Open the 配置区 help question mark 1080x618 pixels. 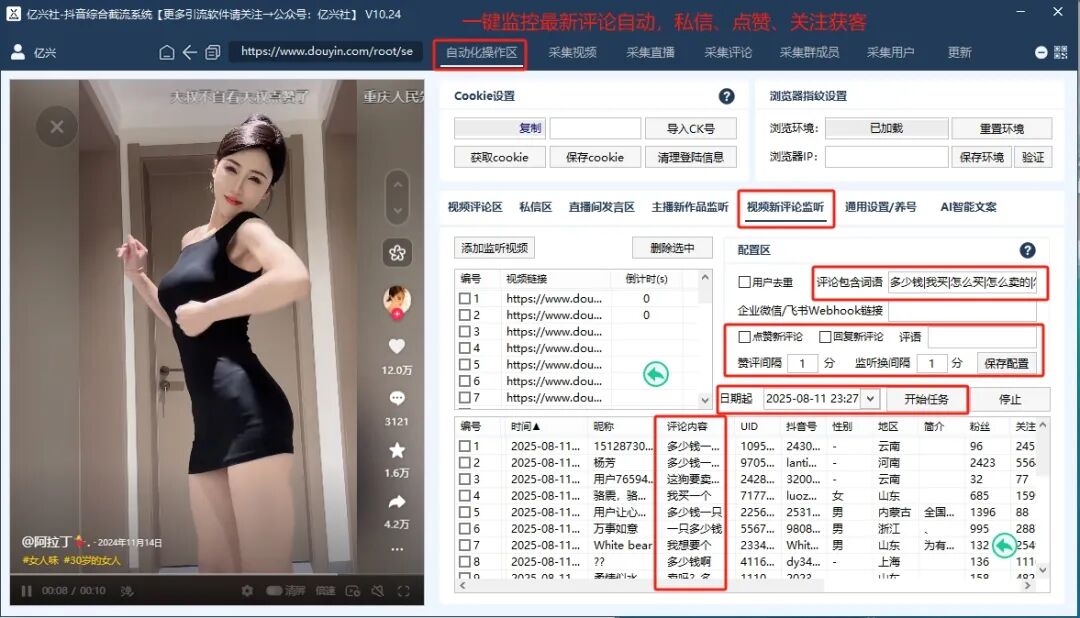[1027, 250]
